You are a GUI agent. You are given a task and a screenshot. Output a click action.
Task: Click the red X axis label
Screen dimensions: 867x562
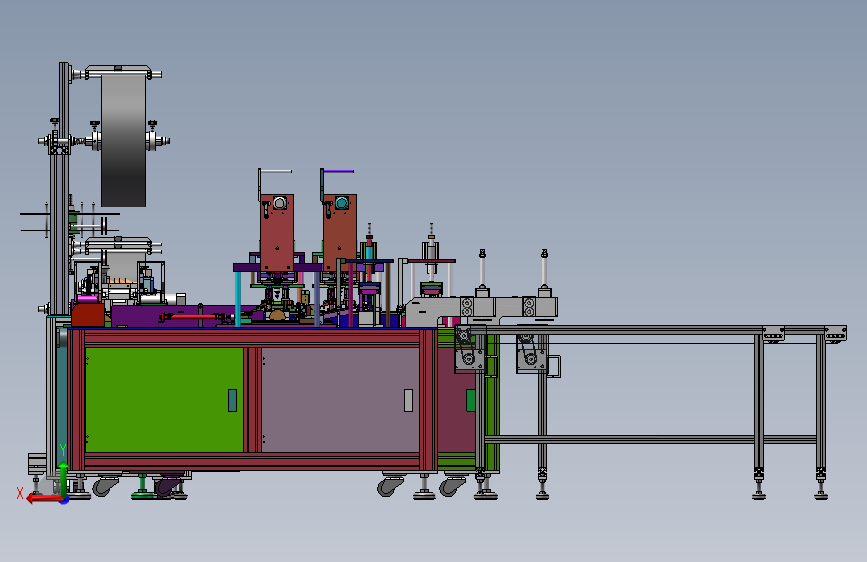point(20,493)
